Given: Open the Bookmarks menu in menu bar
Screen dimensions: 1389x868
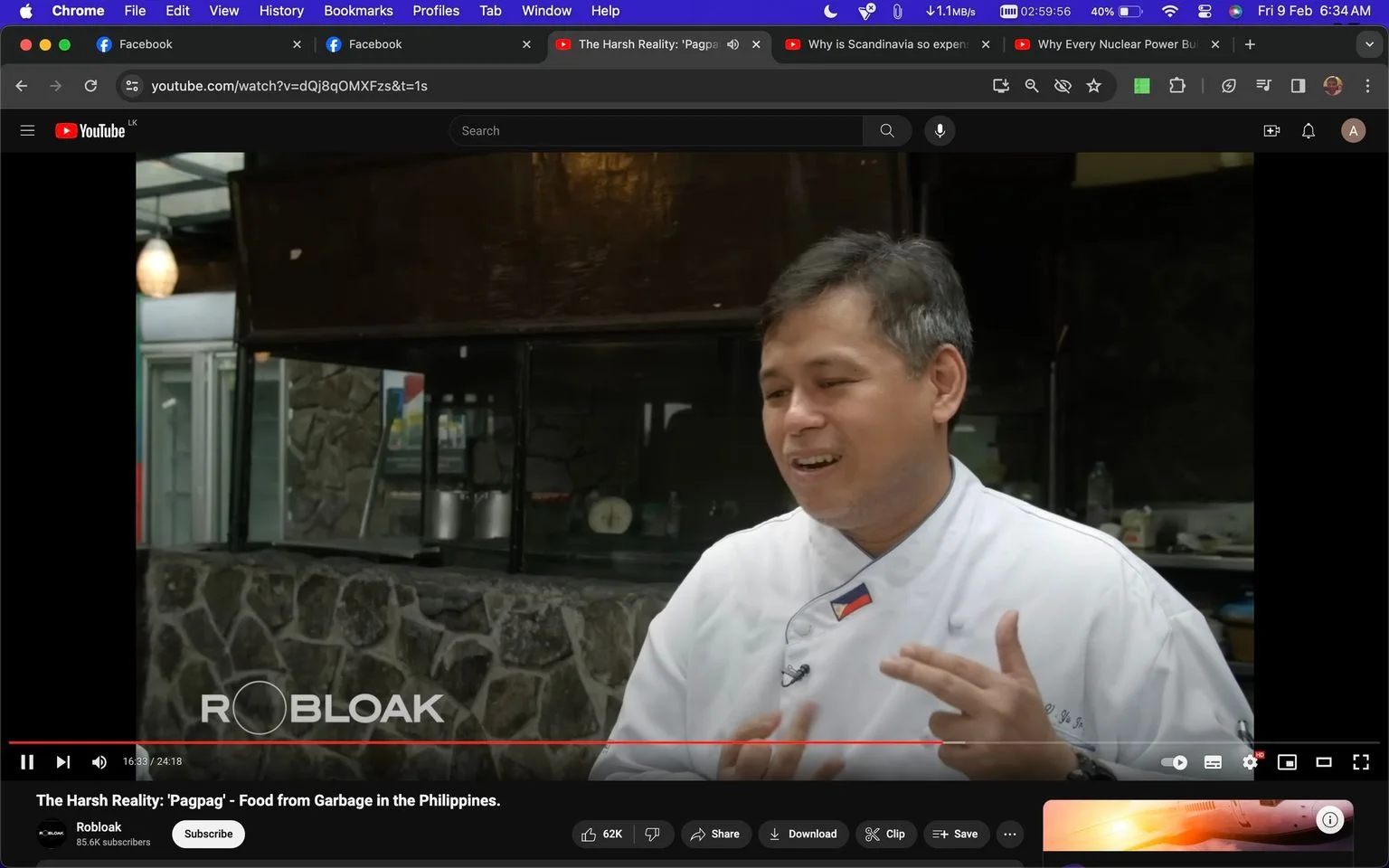Looking at the screenshot, I should 358,11.
